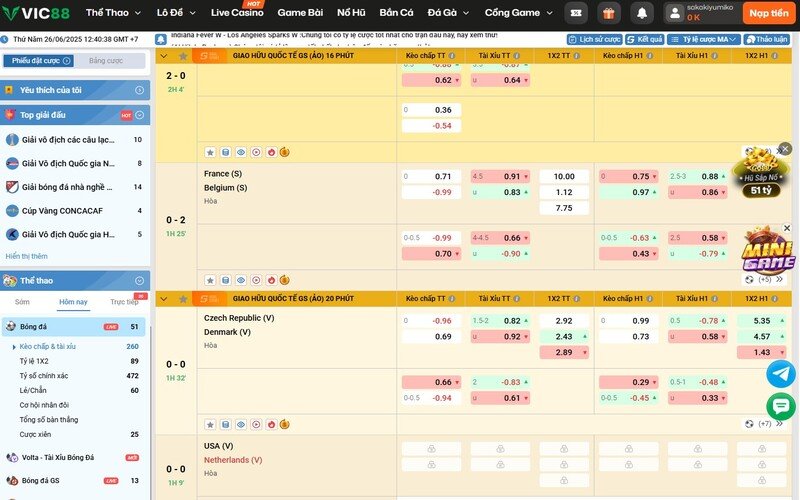Toggle eye icon under Czech Republic-Denmark match
The height and width of the screenshot is (500, 800).
pos(241,424)
